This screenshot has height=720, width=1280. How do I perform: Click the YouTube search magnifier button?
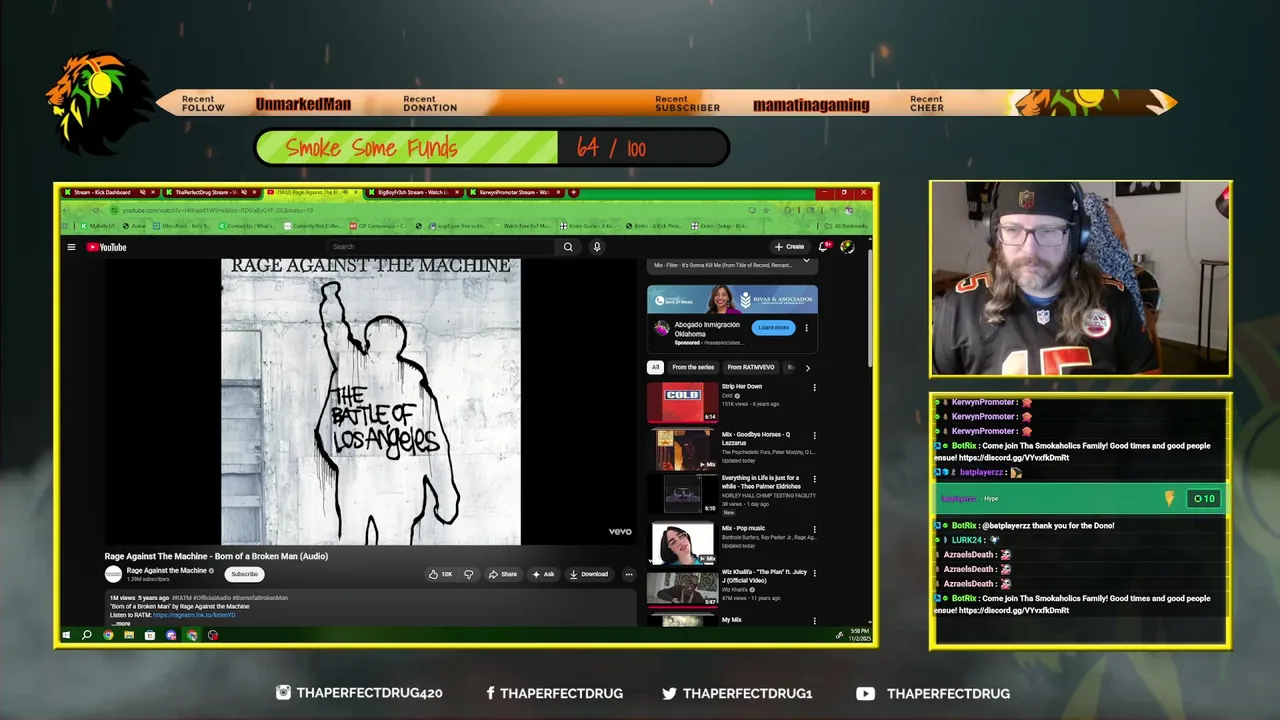point(568,247)
